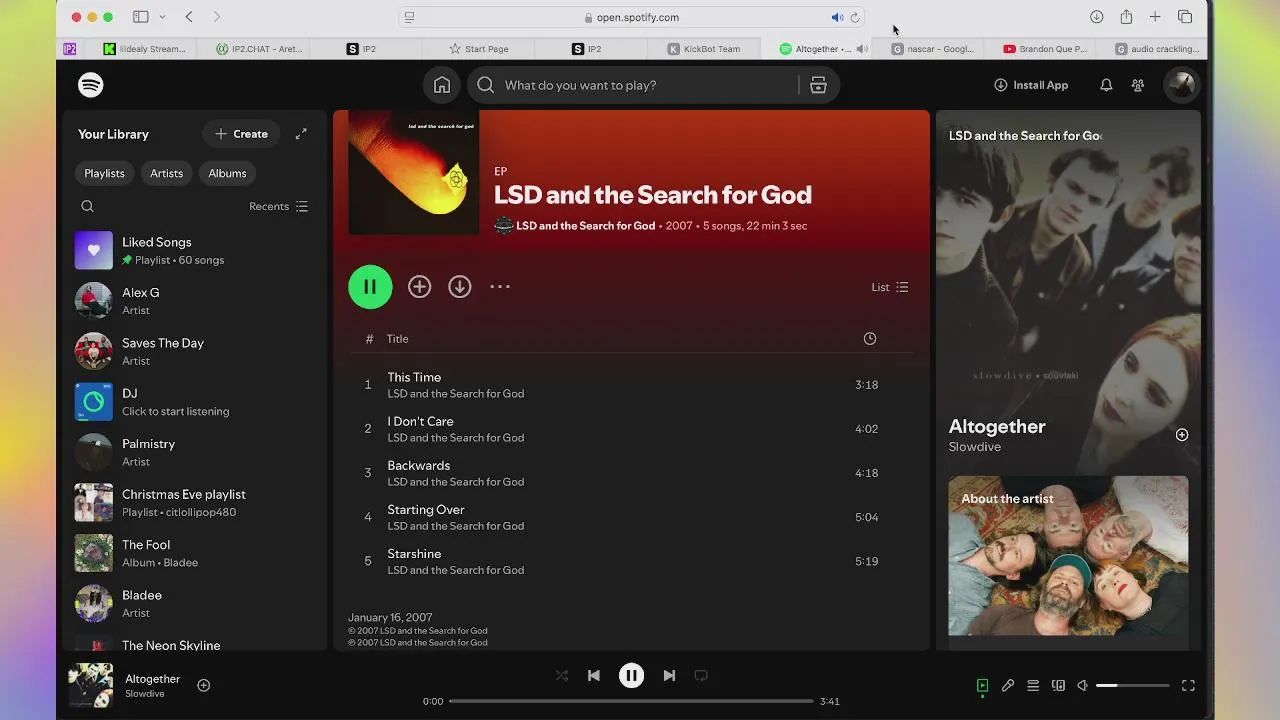Image resolution: width=1280 pixels, height=720 pixels.
Task: Open the Liked Songs playlist
Action: [195, 250]
